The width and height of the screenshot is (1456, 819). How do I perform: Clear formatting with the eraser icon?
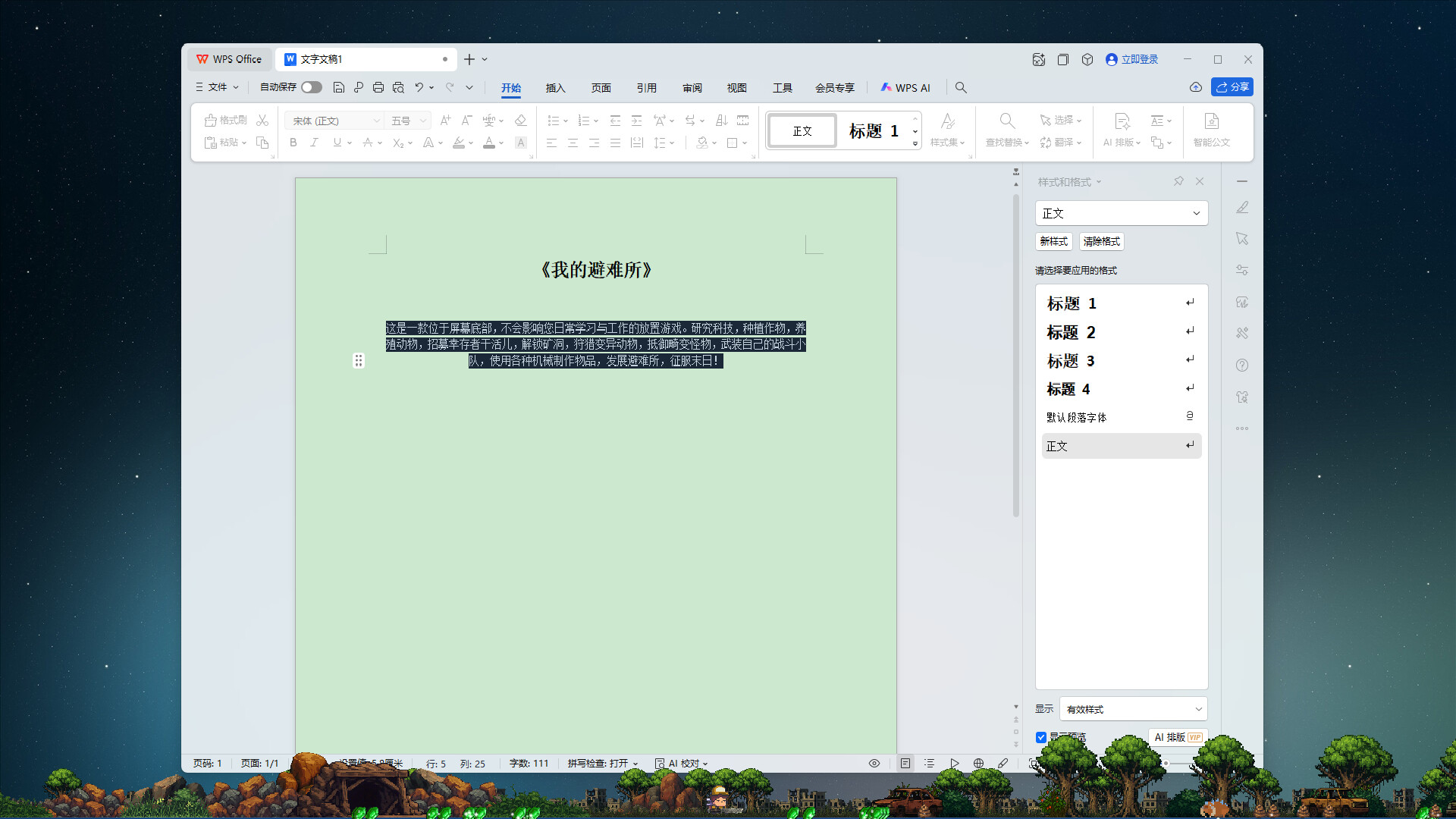pyautogui.click(x=520, y=120)
